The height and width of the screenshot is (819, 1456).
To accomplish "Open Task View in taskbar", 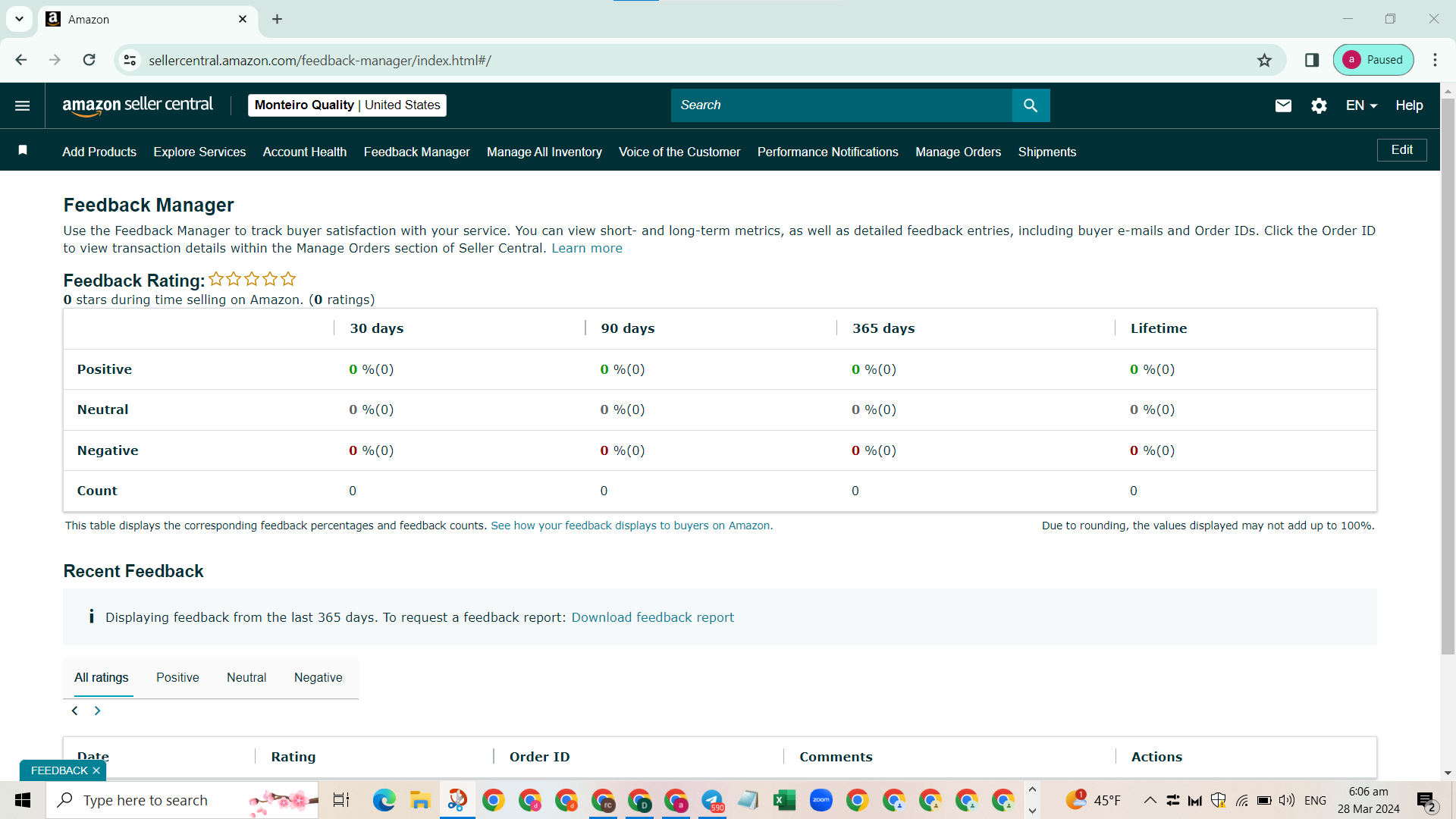I will click(x=341, y=800).
